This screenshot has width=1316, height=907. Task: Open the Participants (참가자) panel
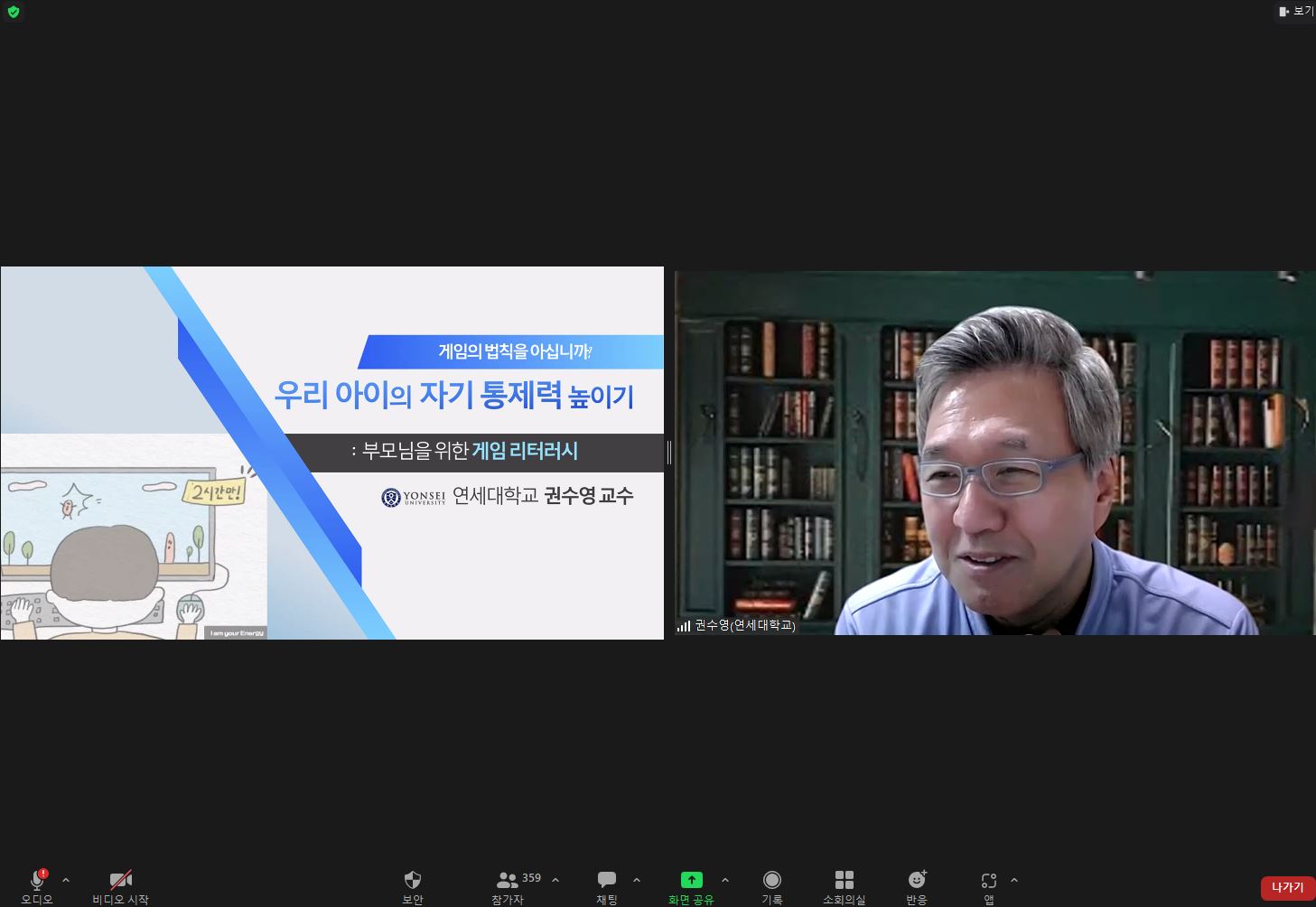[508, 880]
